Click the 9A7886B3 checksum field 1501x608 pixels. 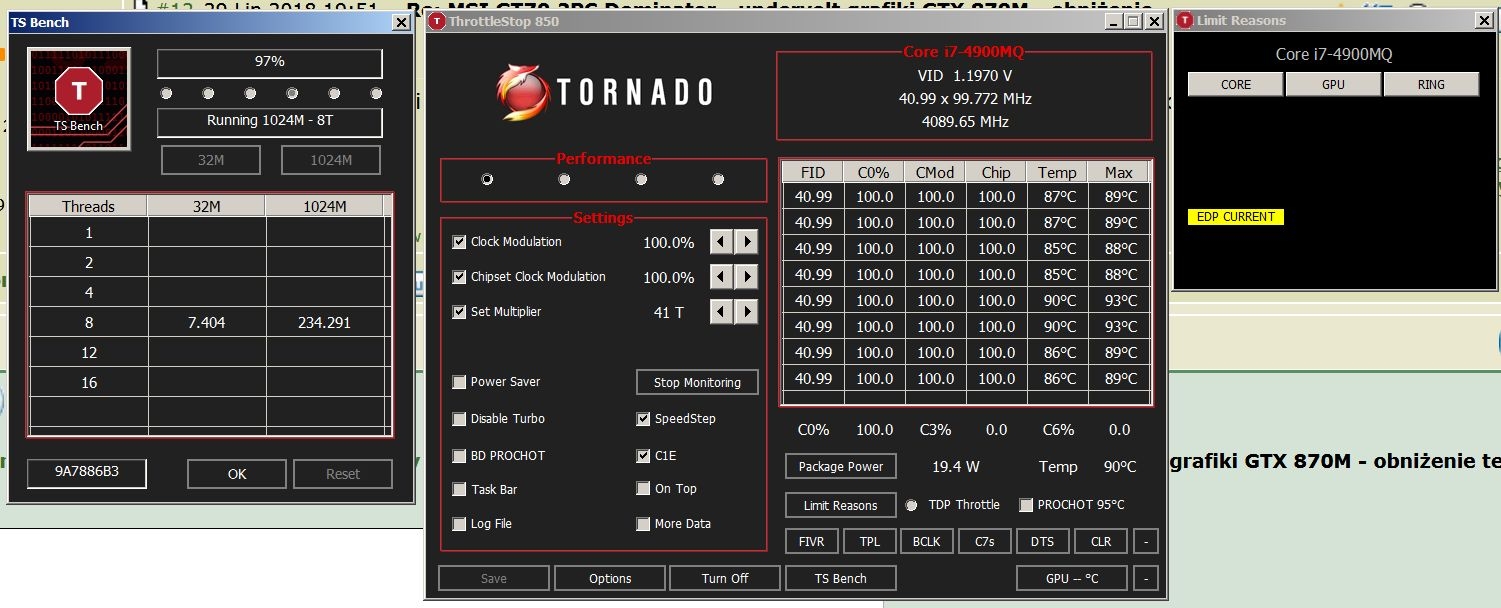click(87, 473)
